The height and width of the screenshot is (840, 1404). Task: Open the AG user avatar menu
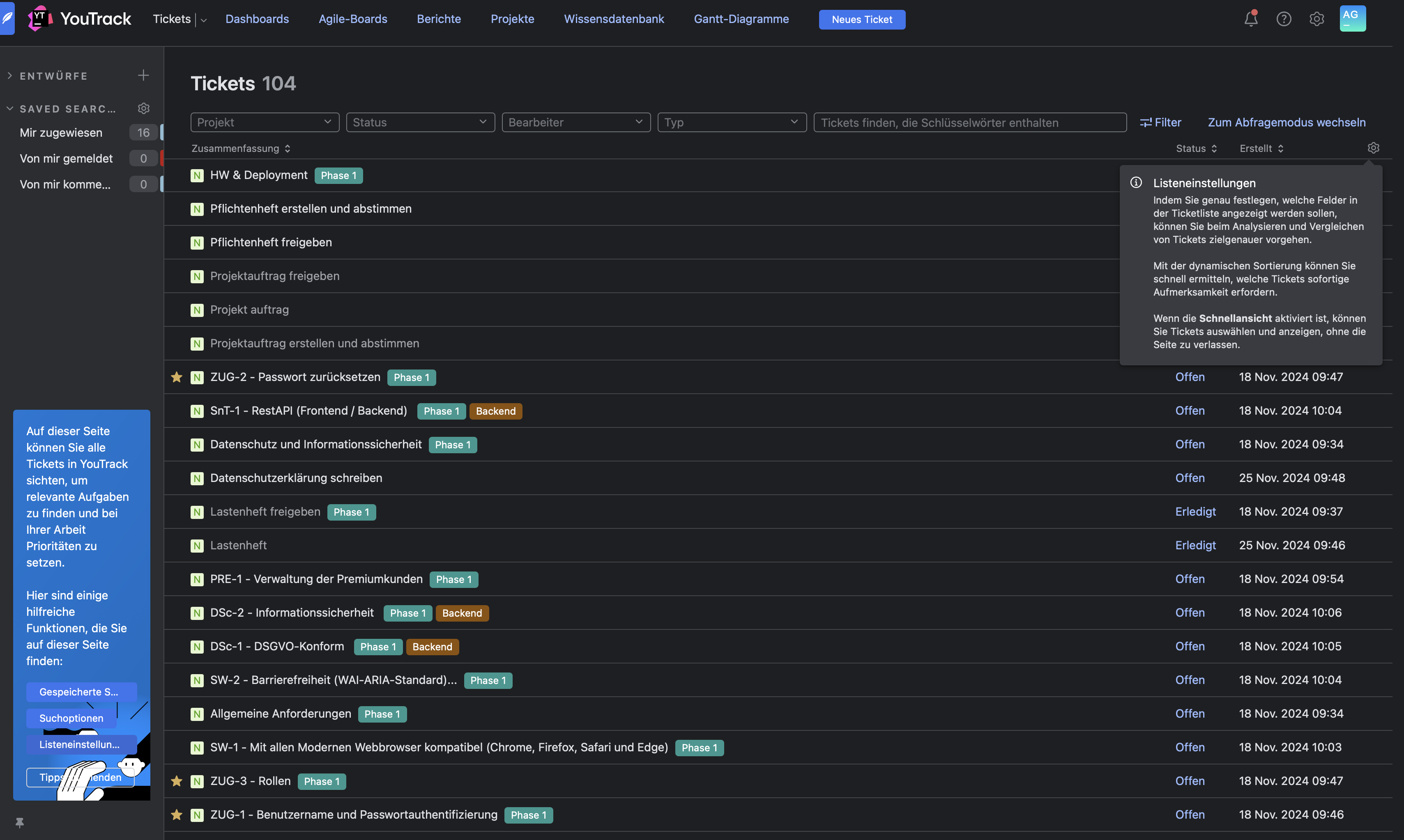point(1352,18)
